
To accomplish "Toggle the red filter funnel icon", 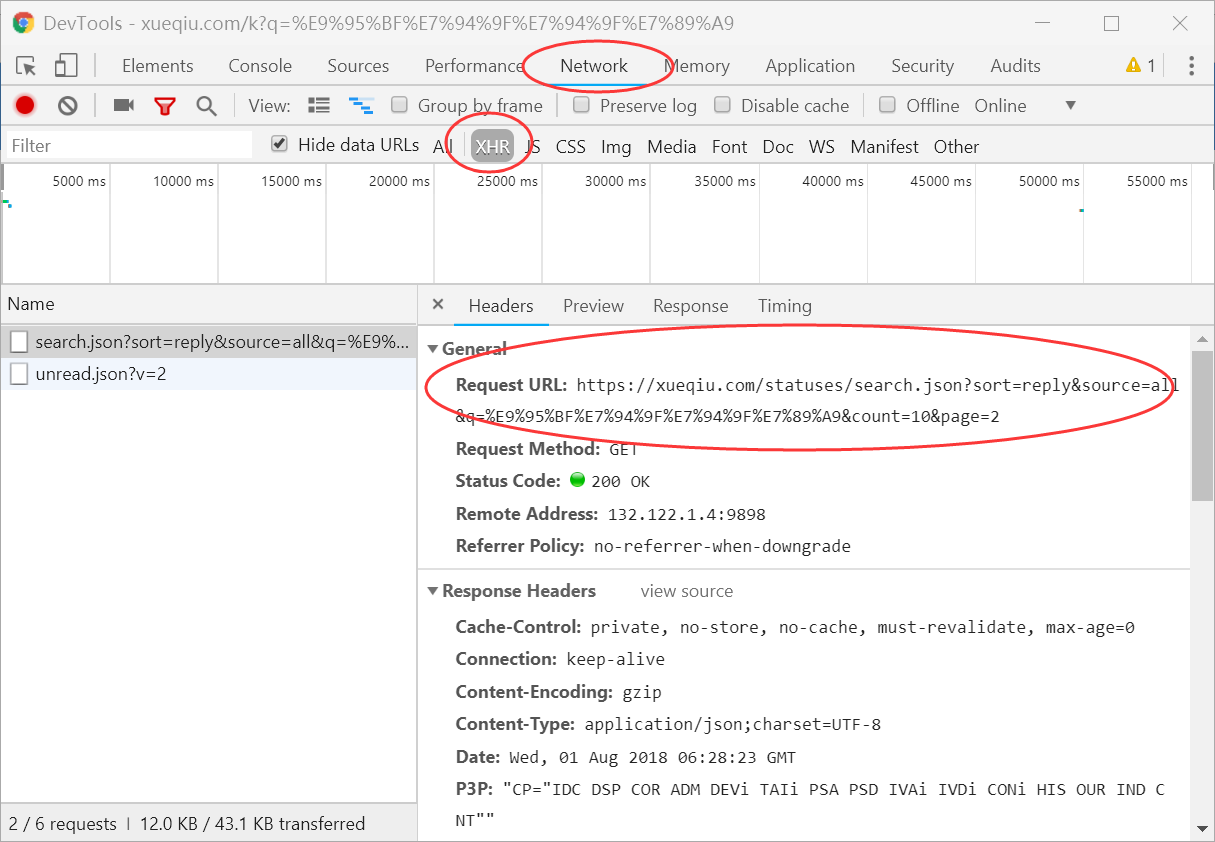I will pos(165,106).
